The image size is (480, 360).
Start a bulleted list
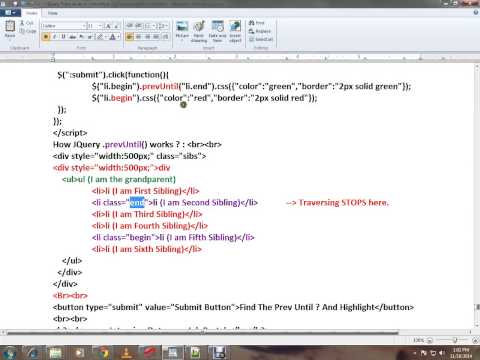click(x=147, y=26)
